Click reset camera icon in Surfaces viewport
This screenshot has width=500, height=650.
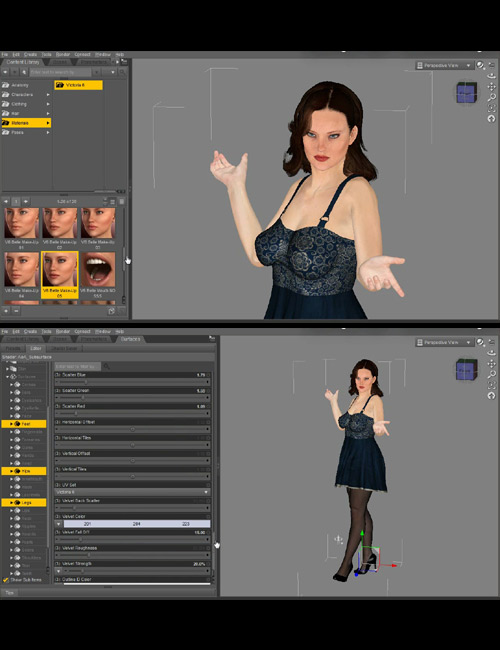pos(491,396)
